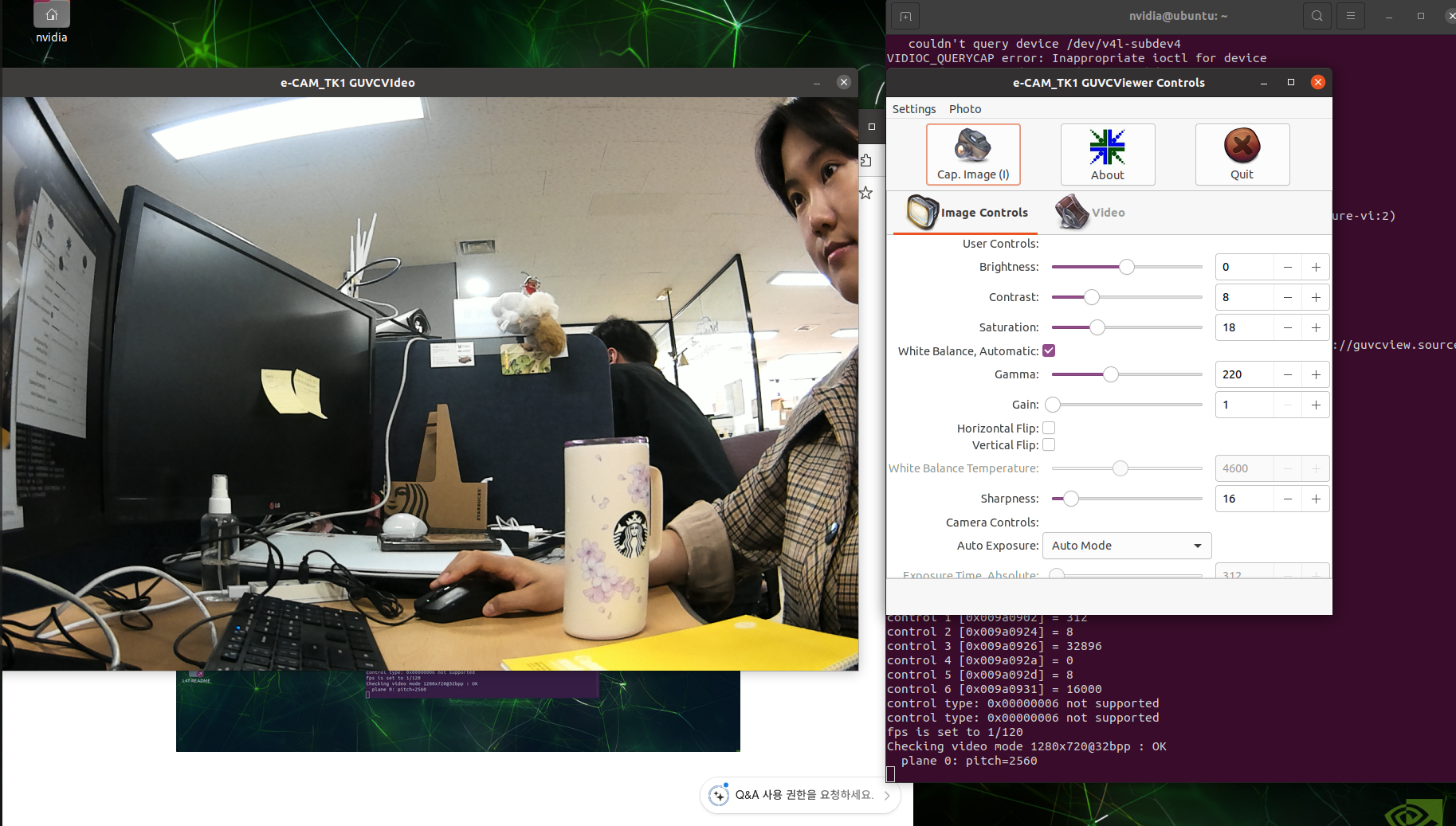
Task: Switch to the Image Controls tab
Action: coord(966,213)
